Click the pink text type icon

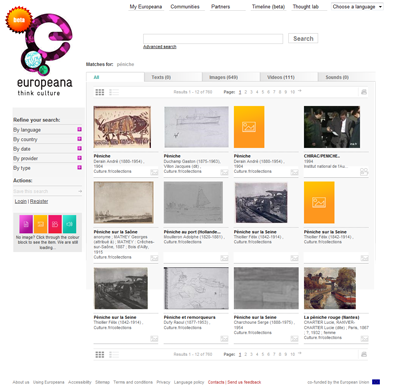point(26,224)
